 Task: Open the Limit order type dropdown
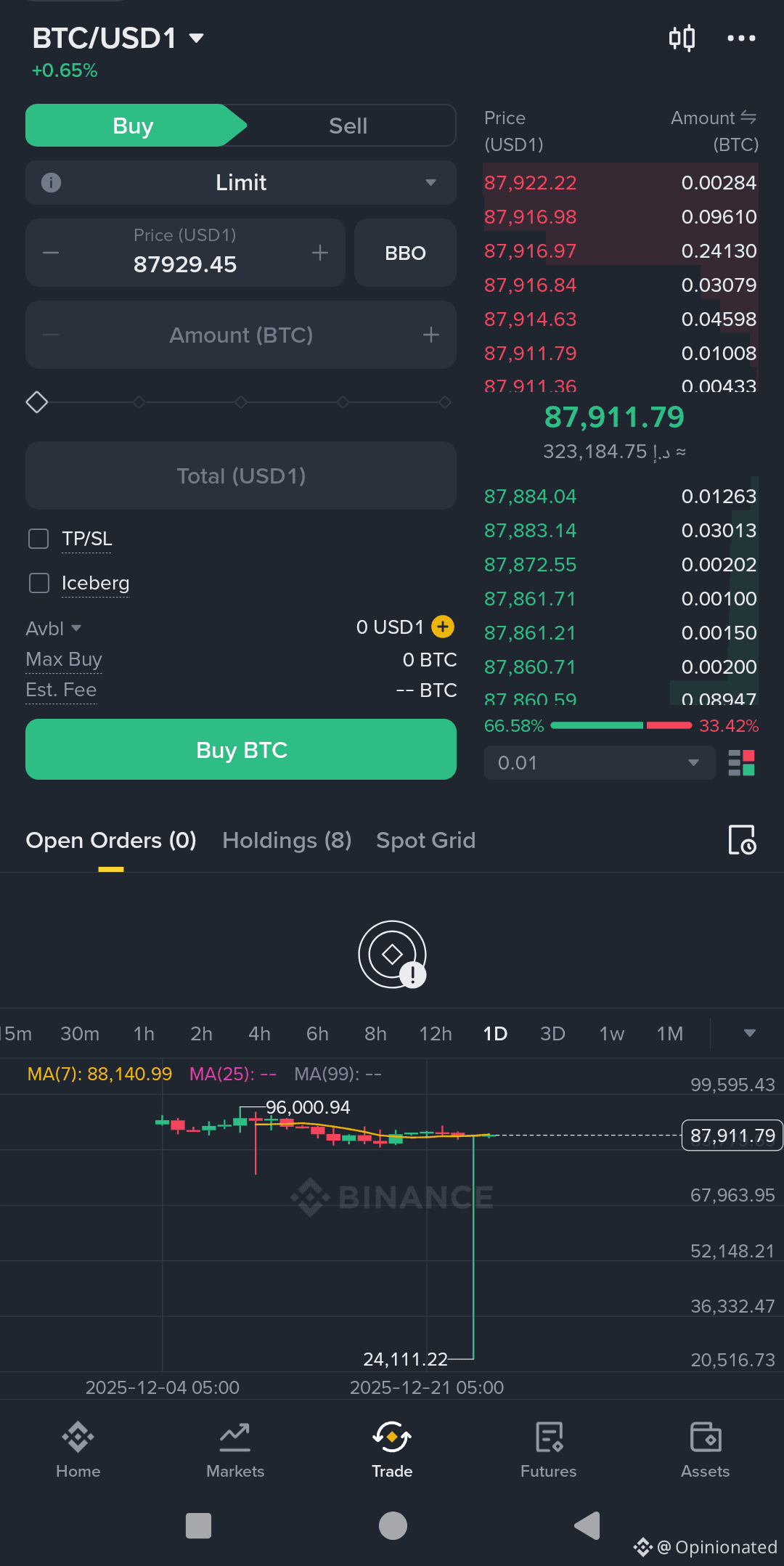[x=241, y=182]
